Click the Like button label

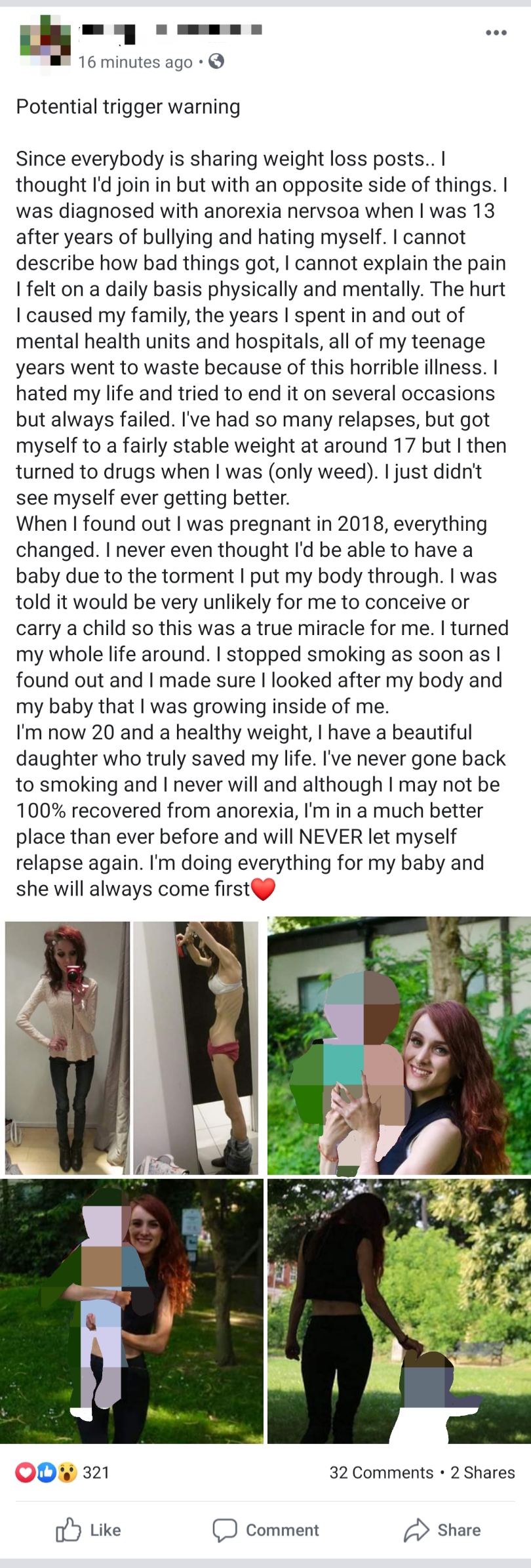[106, 1530]
